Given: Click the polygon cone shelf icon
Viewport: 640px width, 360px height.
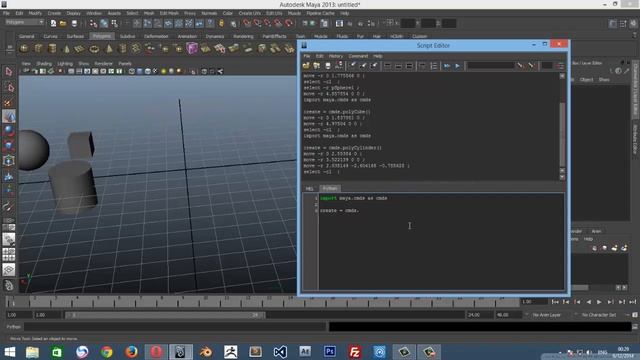Looking at the screenshot, I should [67, 49].
